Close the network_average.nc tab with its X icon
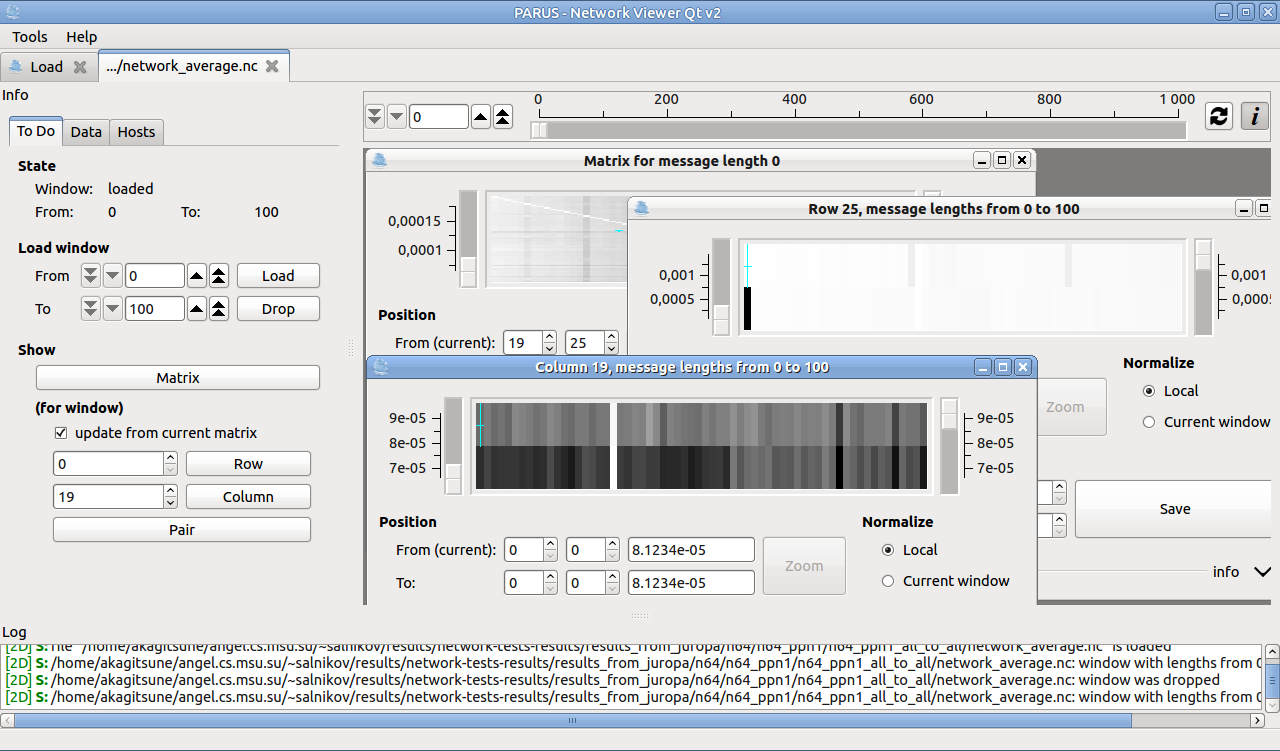 (x=271, y=67)
